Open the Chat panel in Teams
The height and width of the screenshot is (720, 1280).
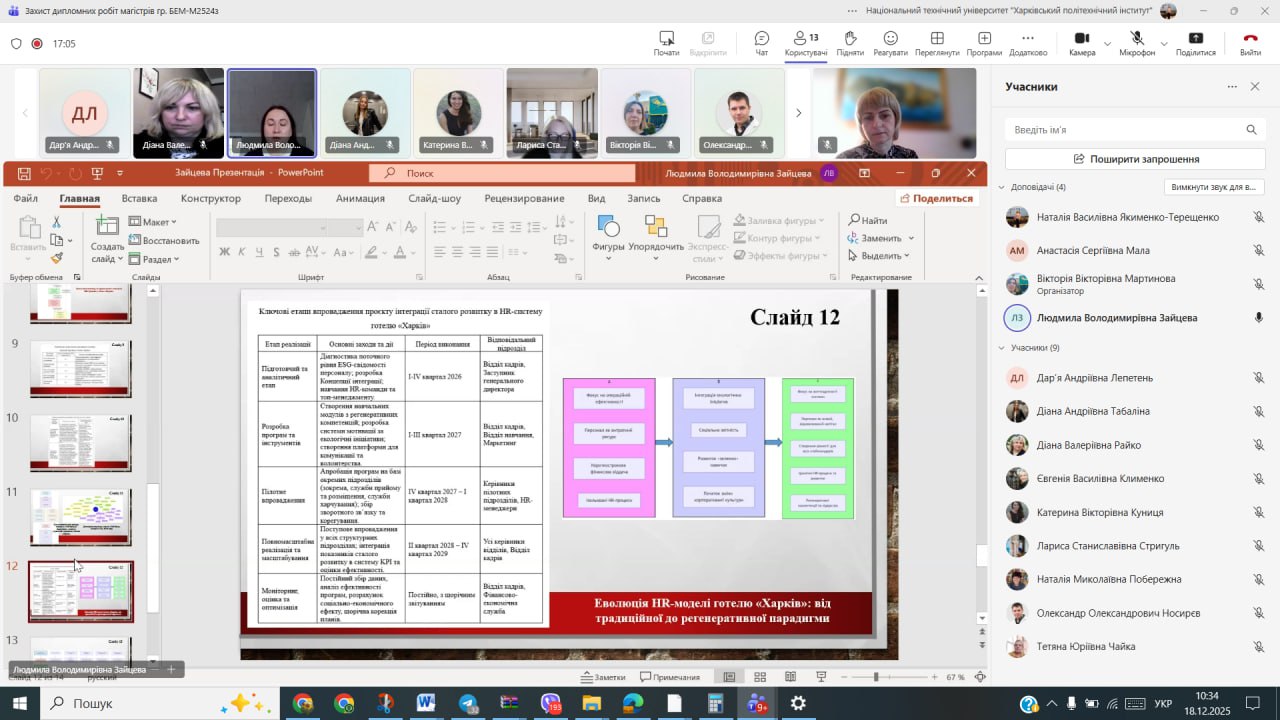(x=761, y=43)
